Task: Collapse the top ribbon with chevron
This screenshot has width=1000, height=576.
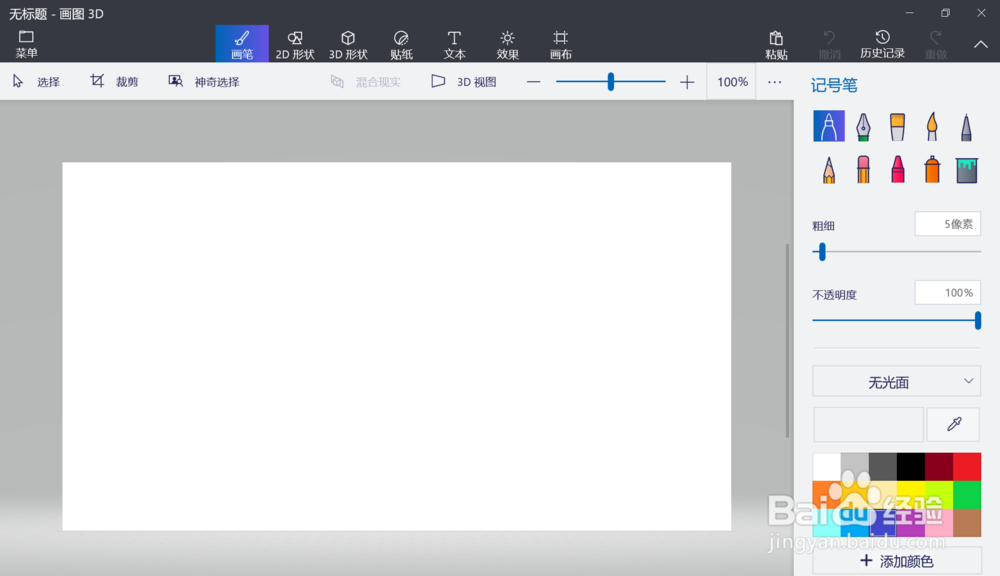Action: [981, 44]
